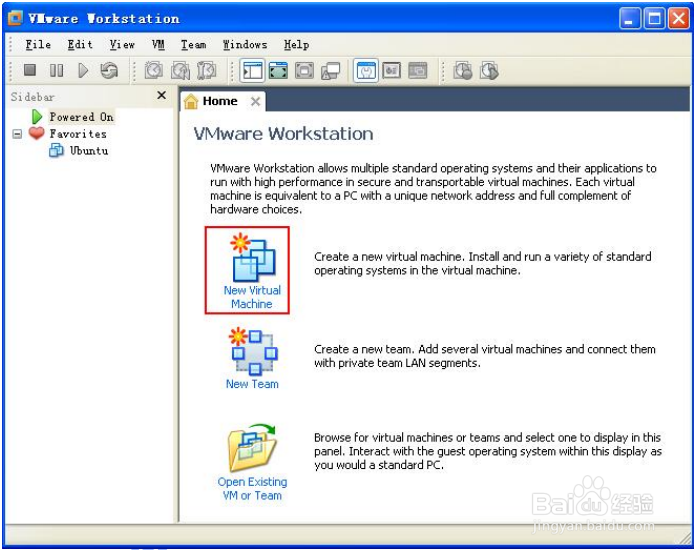Image resolution: width=694 pixels, height=550 pixels.
Task: Open the View menu
Action: click(122, 45)
